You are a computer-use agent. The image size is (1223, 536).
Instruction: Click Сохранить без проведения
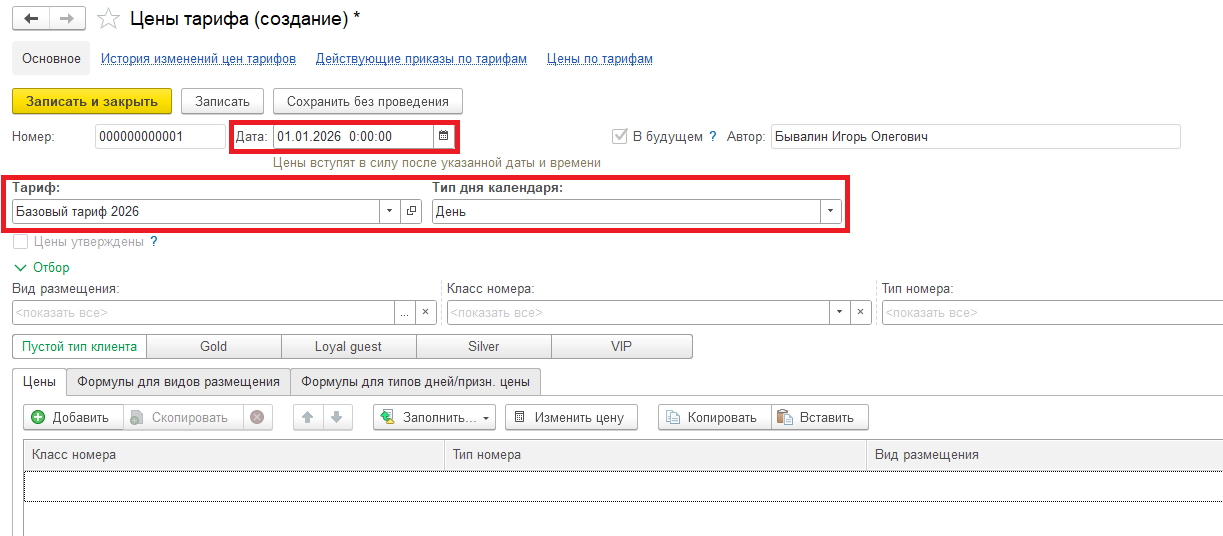[x=368, y=101]
